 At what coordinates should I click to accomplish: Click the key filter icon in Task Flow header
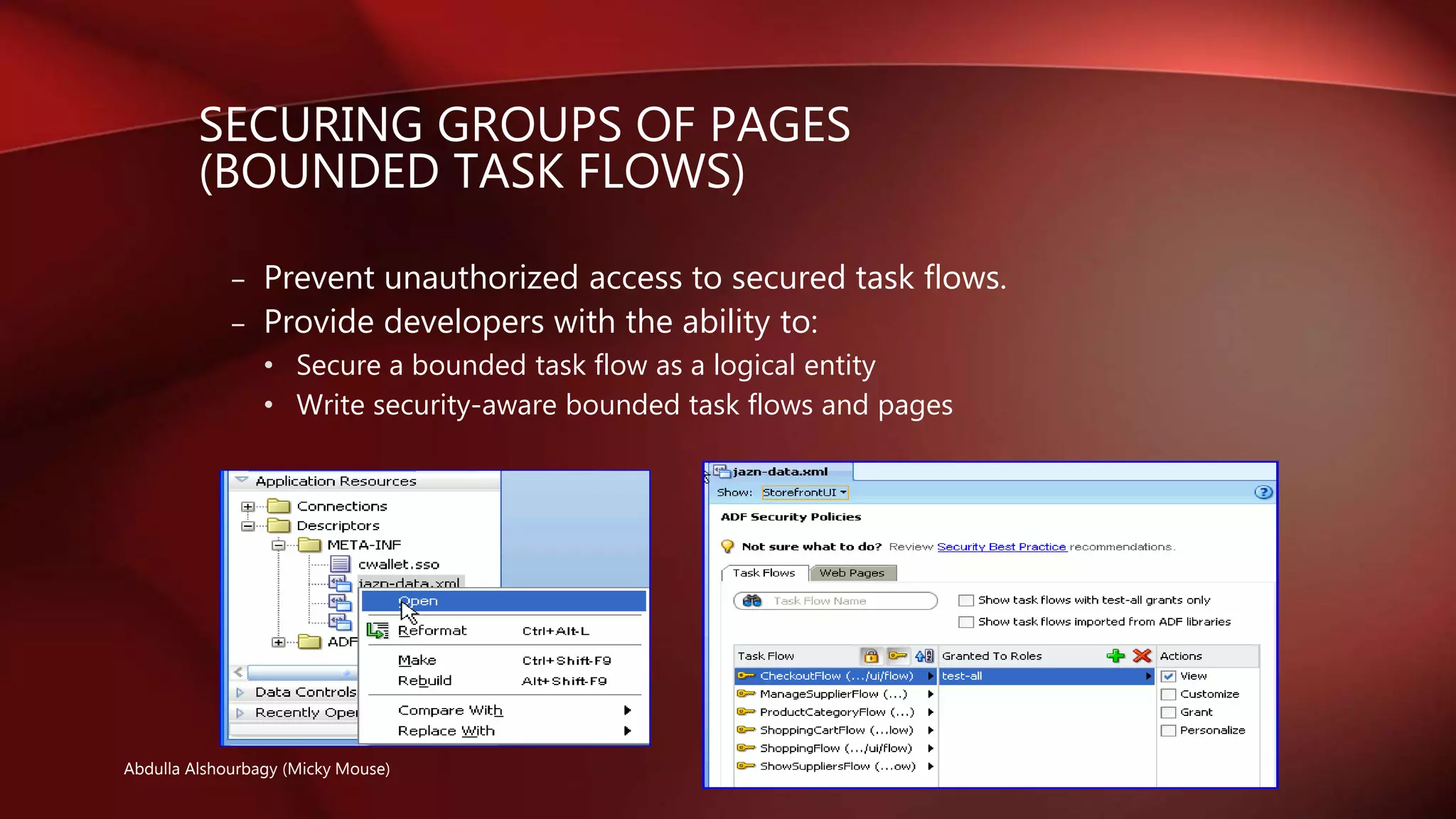(898, 656)
